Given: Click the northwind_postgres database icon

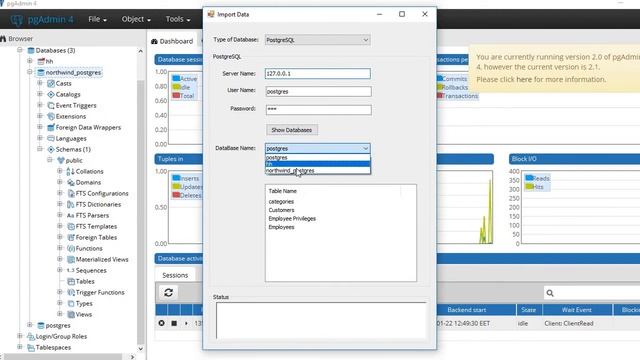Looking at the screenshot, I should click(x=41, y=72).
